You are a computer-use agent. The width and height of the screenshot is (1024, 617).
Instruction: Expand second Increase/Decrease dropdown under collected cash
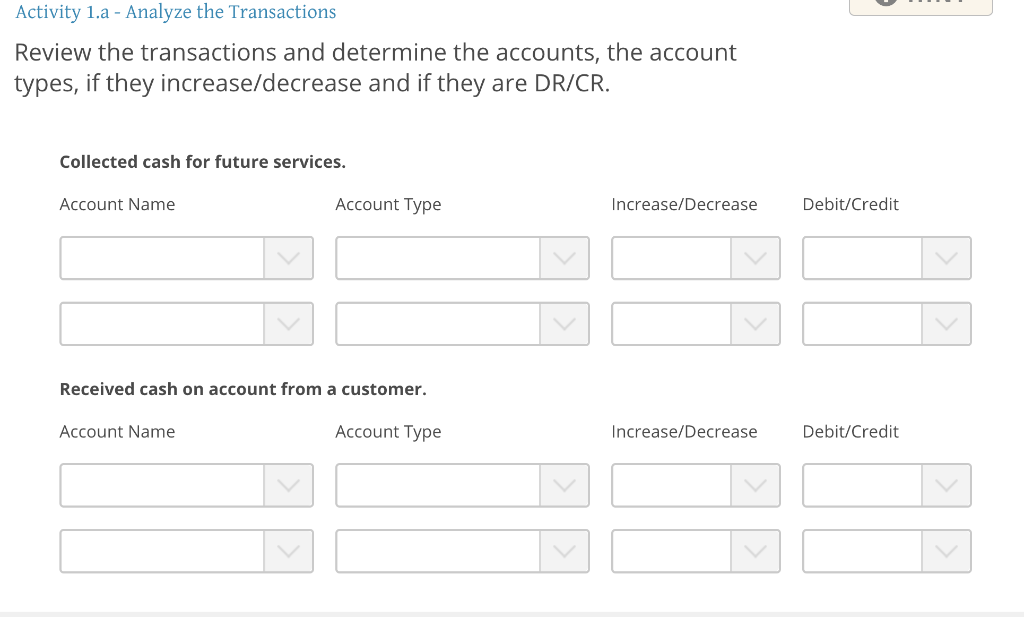click(x=757, y=324)
